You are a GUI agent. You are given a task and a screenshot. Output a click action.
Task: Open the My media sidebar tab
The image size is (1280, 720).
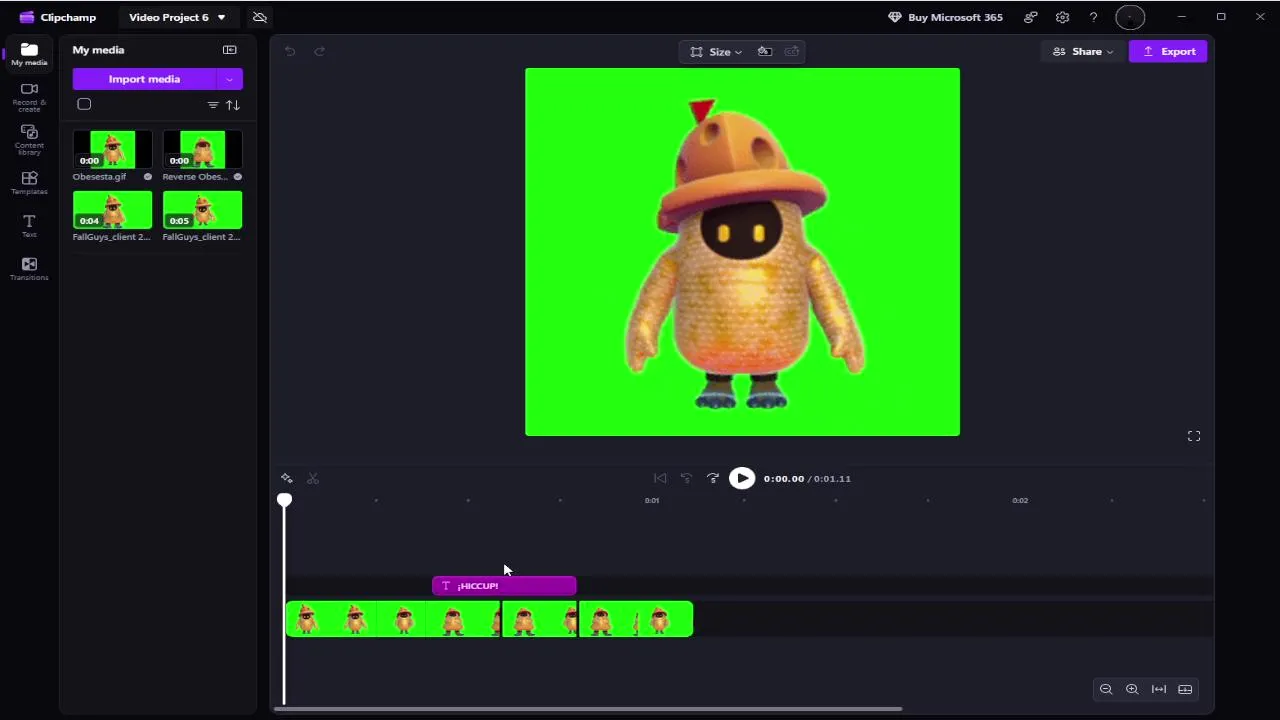(x=29, y=54)
